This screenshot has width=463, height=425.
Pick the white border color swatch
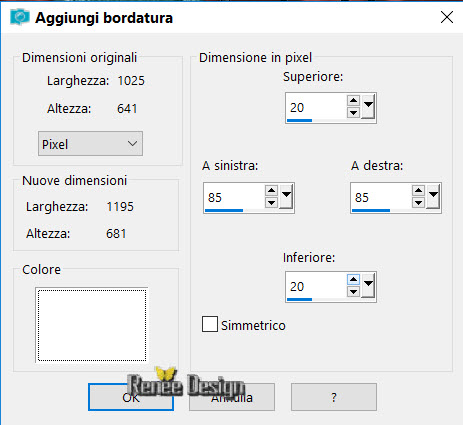92,325
